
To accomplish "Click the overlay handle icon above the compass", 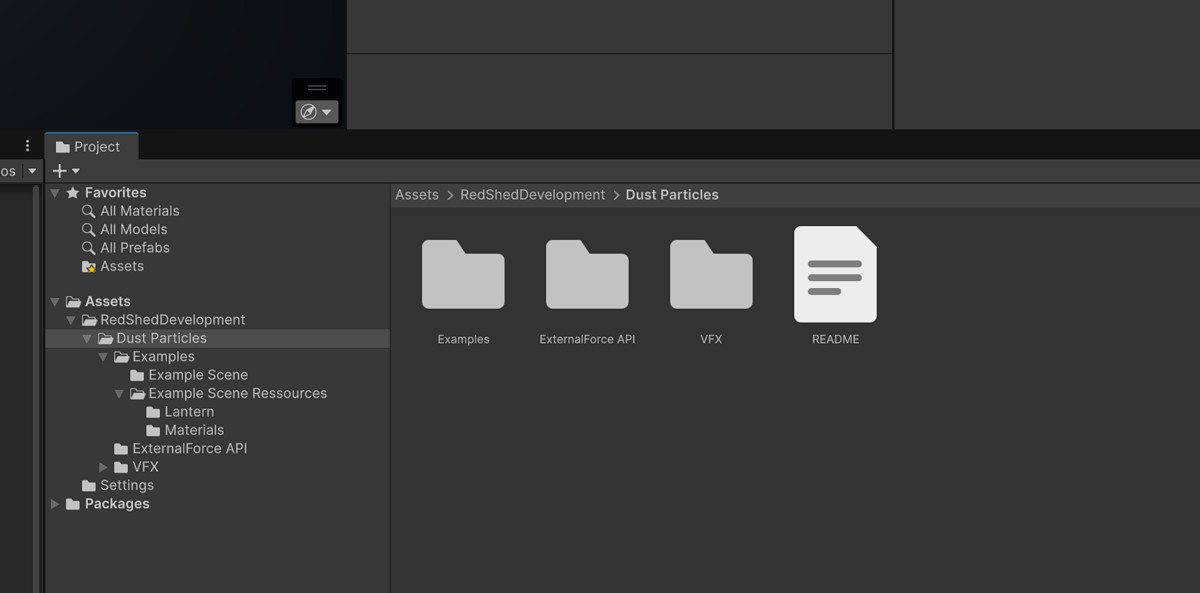I will click(x=316, y=89).
